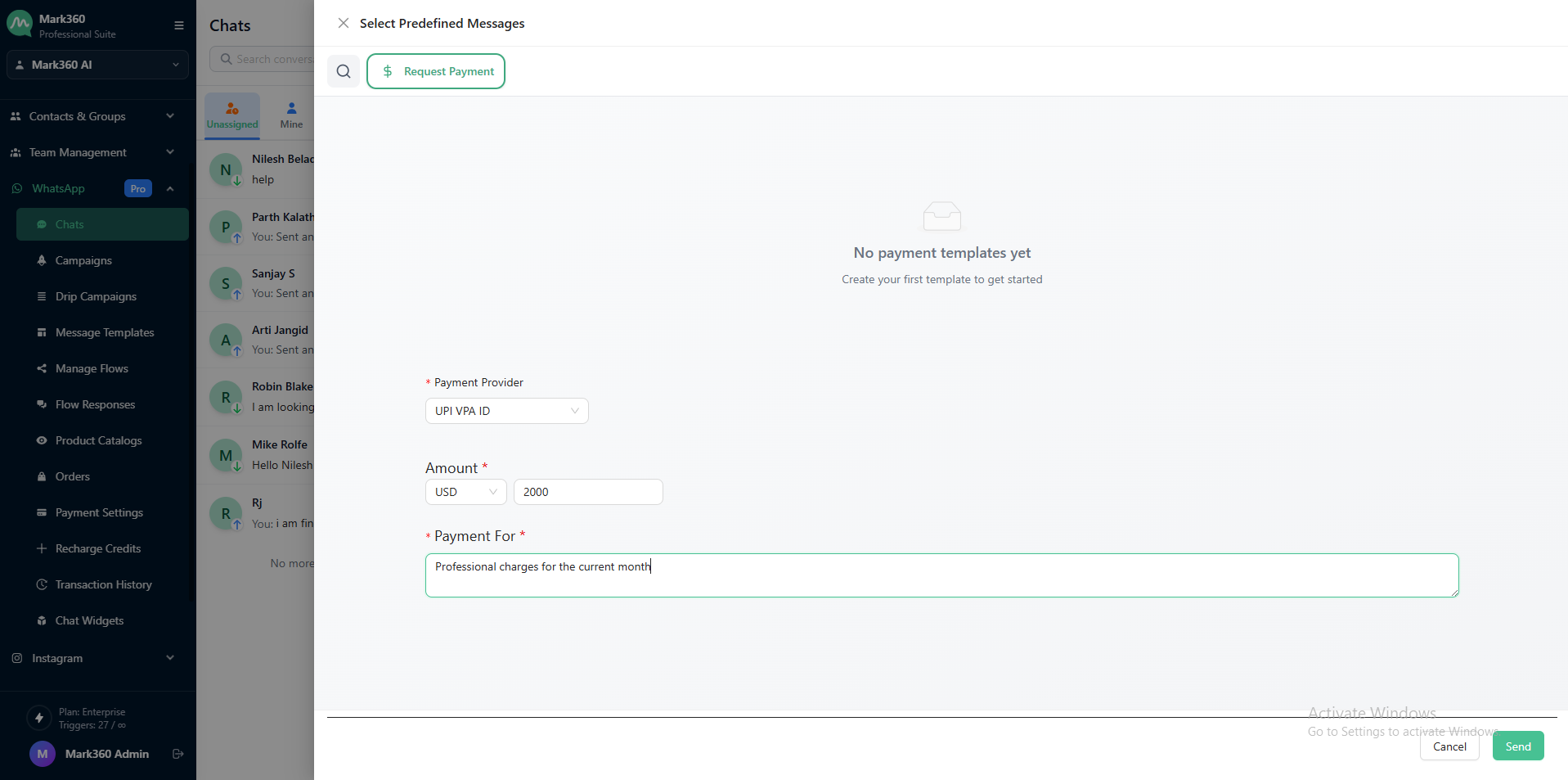Viewport: 1568px width, 780px height.
Task: Go to Transaction History
Action: click(103, 584)
